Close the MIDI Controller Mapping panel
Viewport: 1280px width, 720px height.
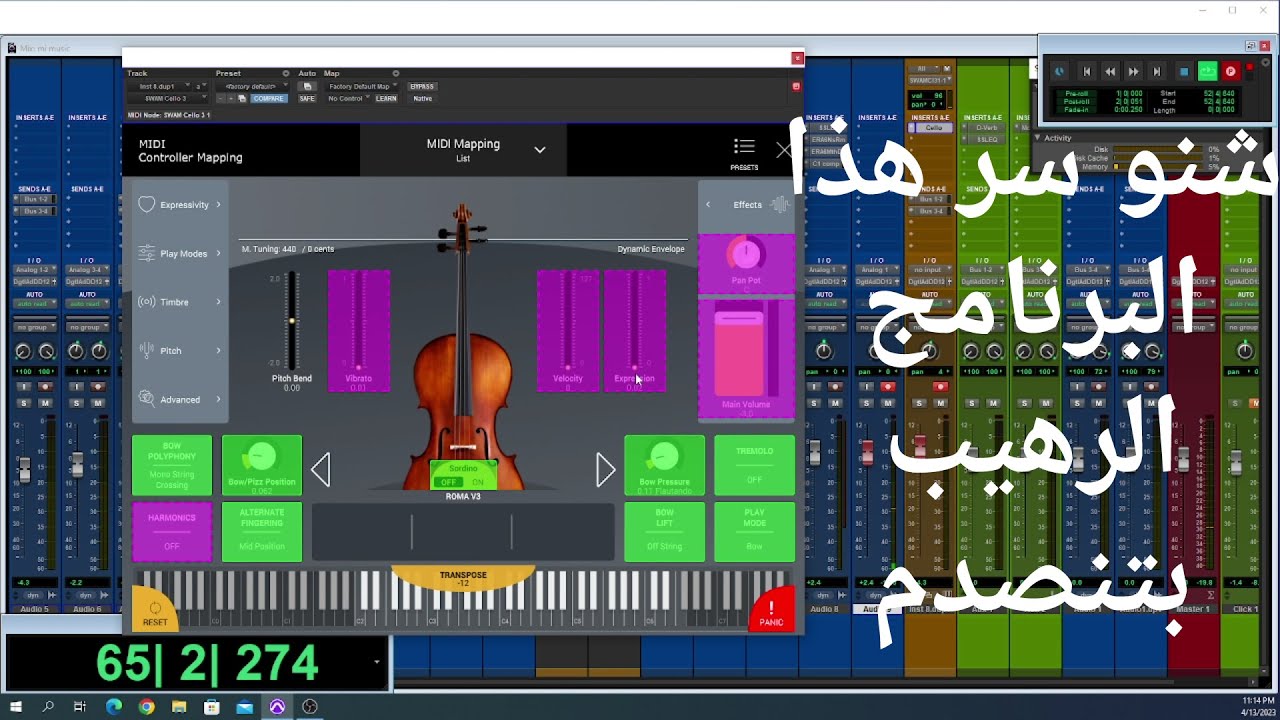point(784,150)
